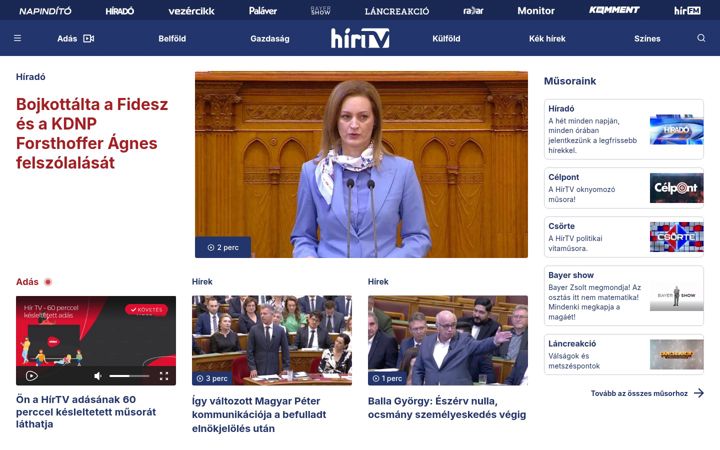Follow Tovább az összes műsorhoz link
Image resolution: width=720 pixels, height=450 pixels.
pyautogui.click(x=639, y=394)
